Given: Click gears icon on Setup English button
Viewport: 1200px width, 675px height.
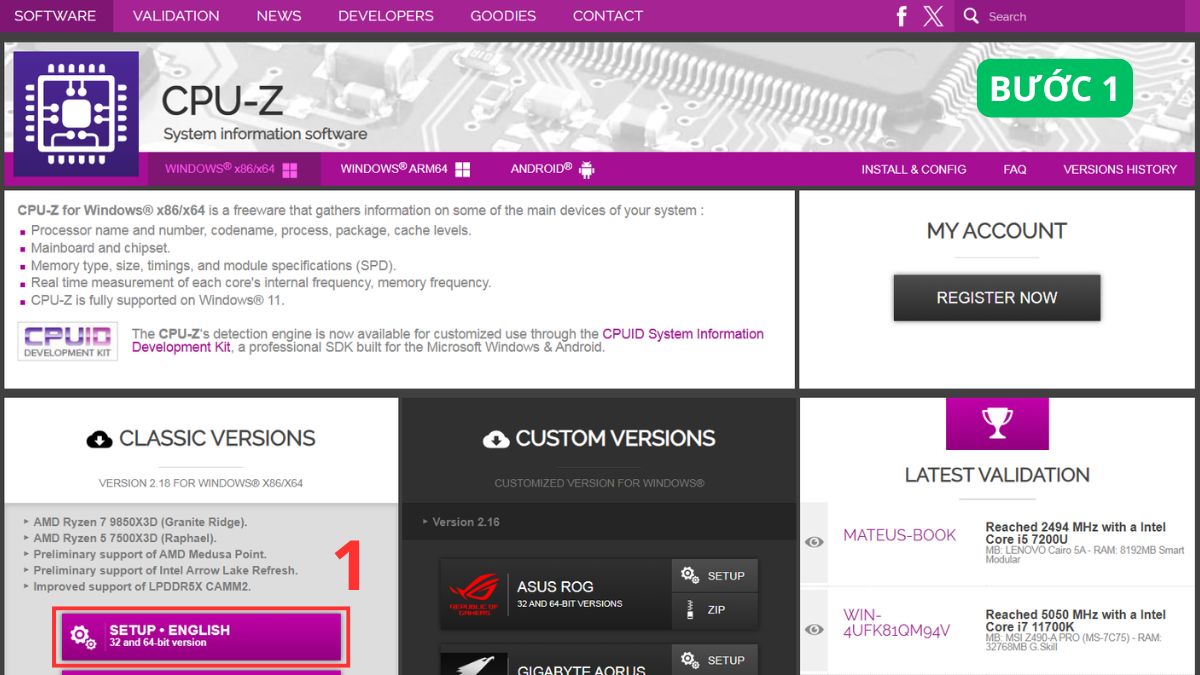Looking at the screenshot, I should pos(84,636).
